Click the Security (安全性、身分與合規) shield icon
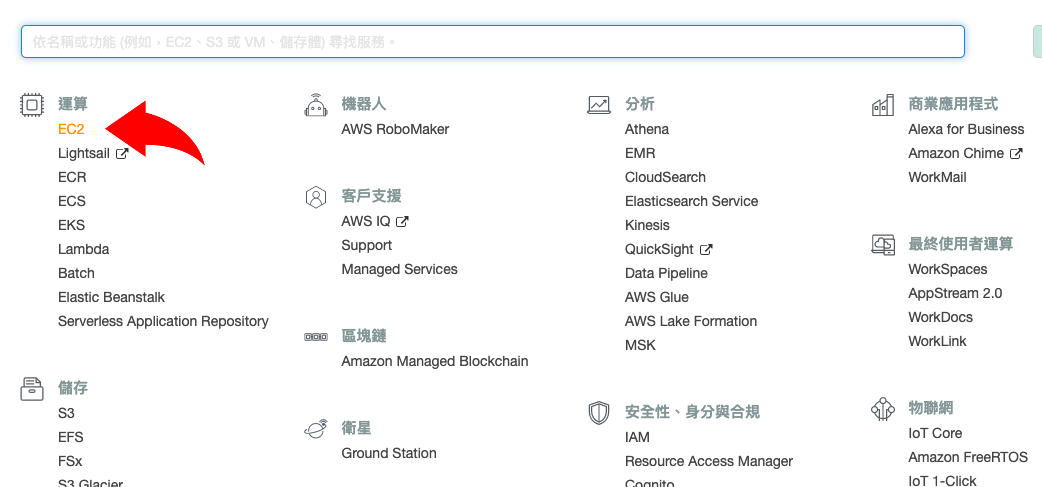The image size is (1042, 487). 599,413
